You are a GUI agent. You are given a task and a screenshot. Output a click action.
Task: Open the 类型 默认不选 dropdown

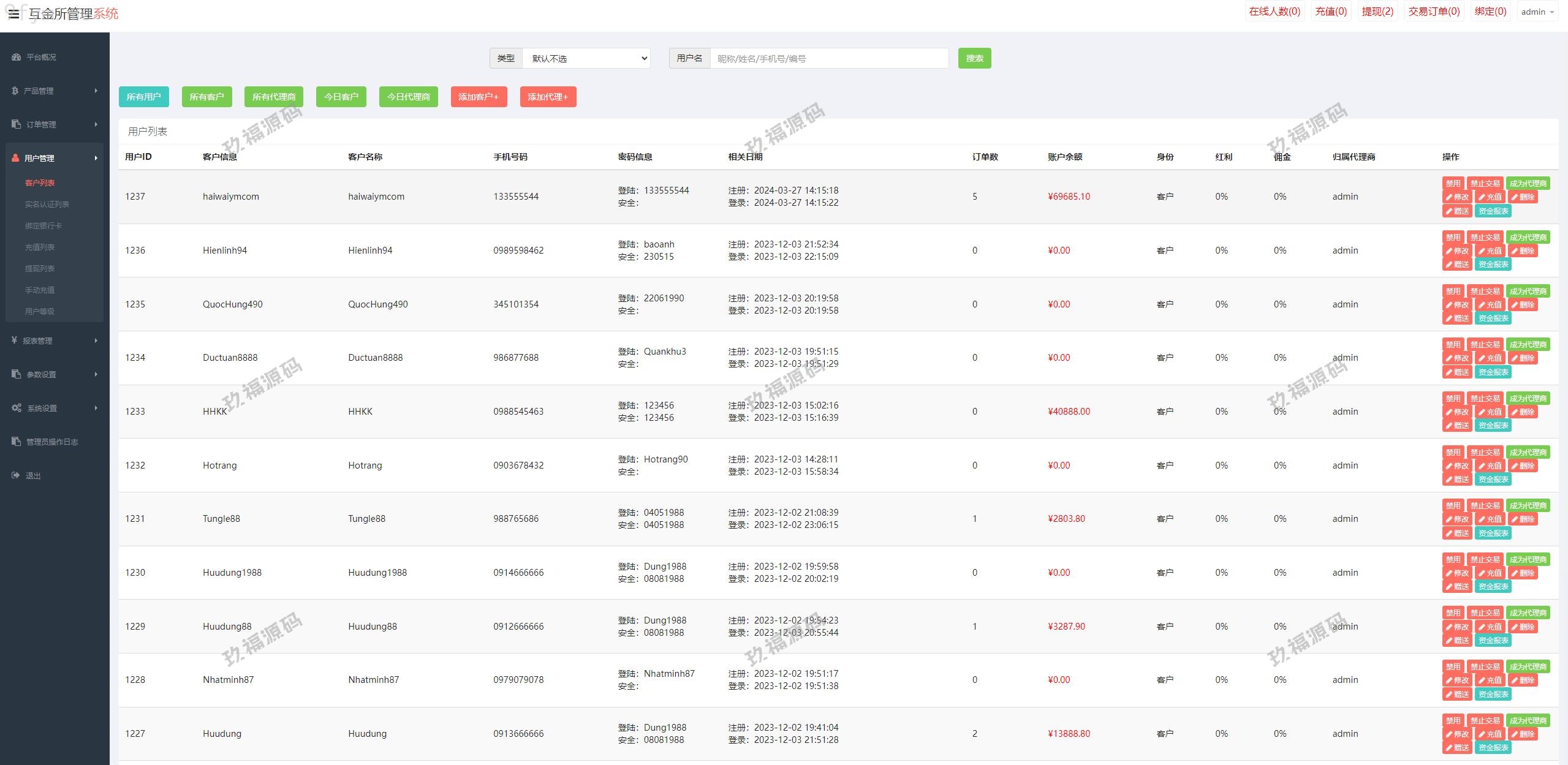coord(586,58)
